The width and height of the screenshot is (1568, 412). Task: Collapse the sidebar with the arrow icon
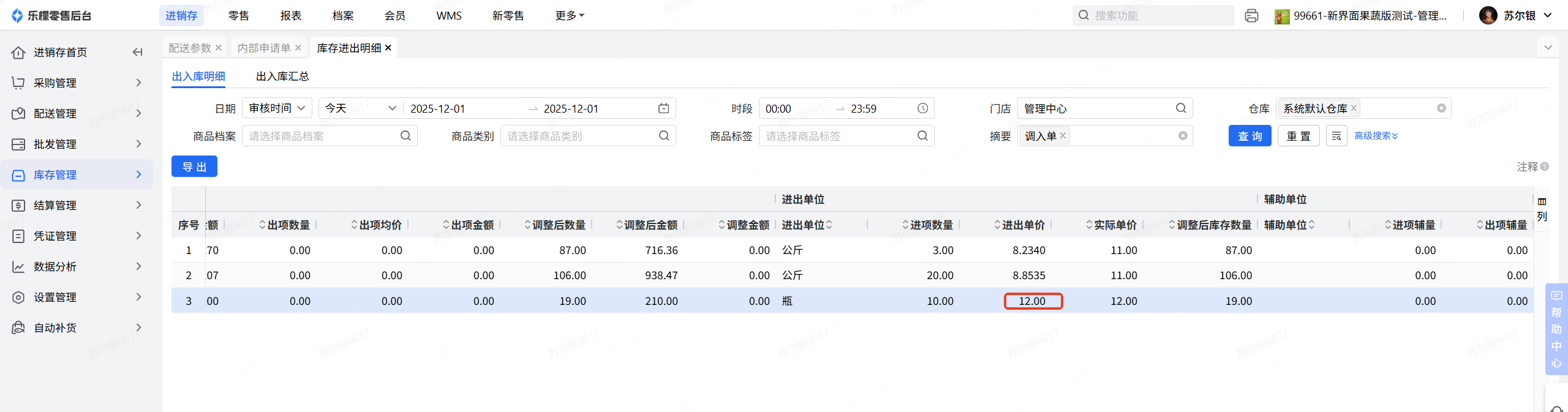(x=138, y=52)
